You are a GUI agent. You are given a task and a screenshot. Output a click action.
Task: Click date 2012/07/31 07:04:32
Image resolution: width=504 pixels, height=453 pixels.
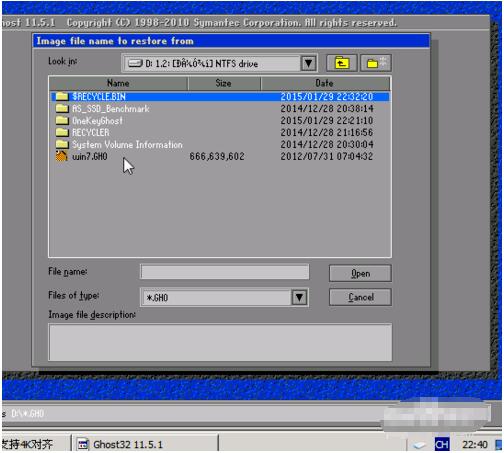[327, 156]
